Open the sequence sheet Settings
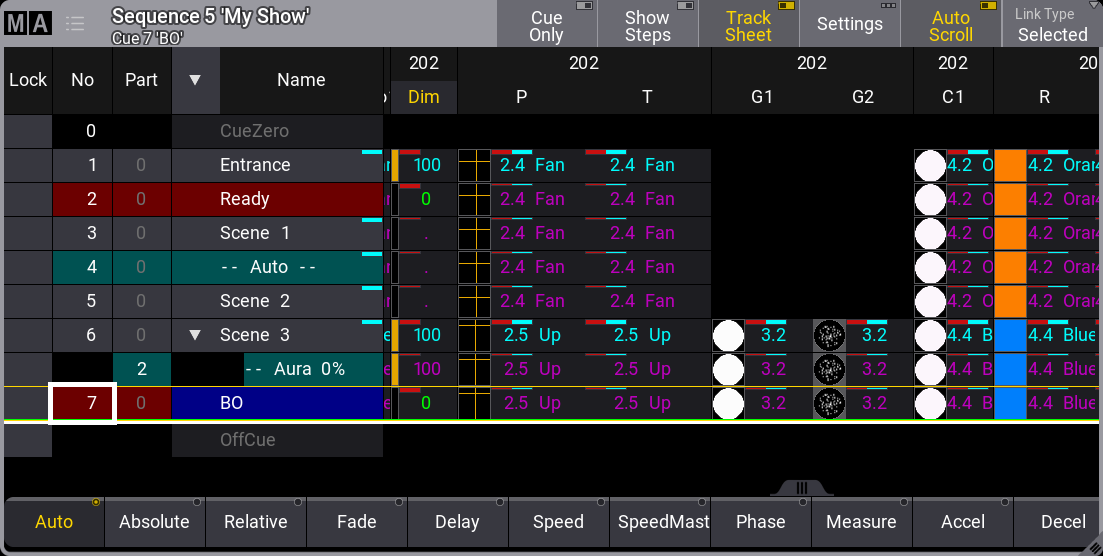The height and width of the screenshot is (556, 1103). [849, 25]
